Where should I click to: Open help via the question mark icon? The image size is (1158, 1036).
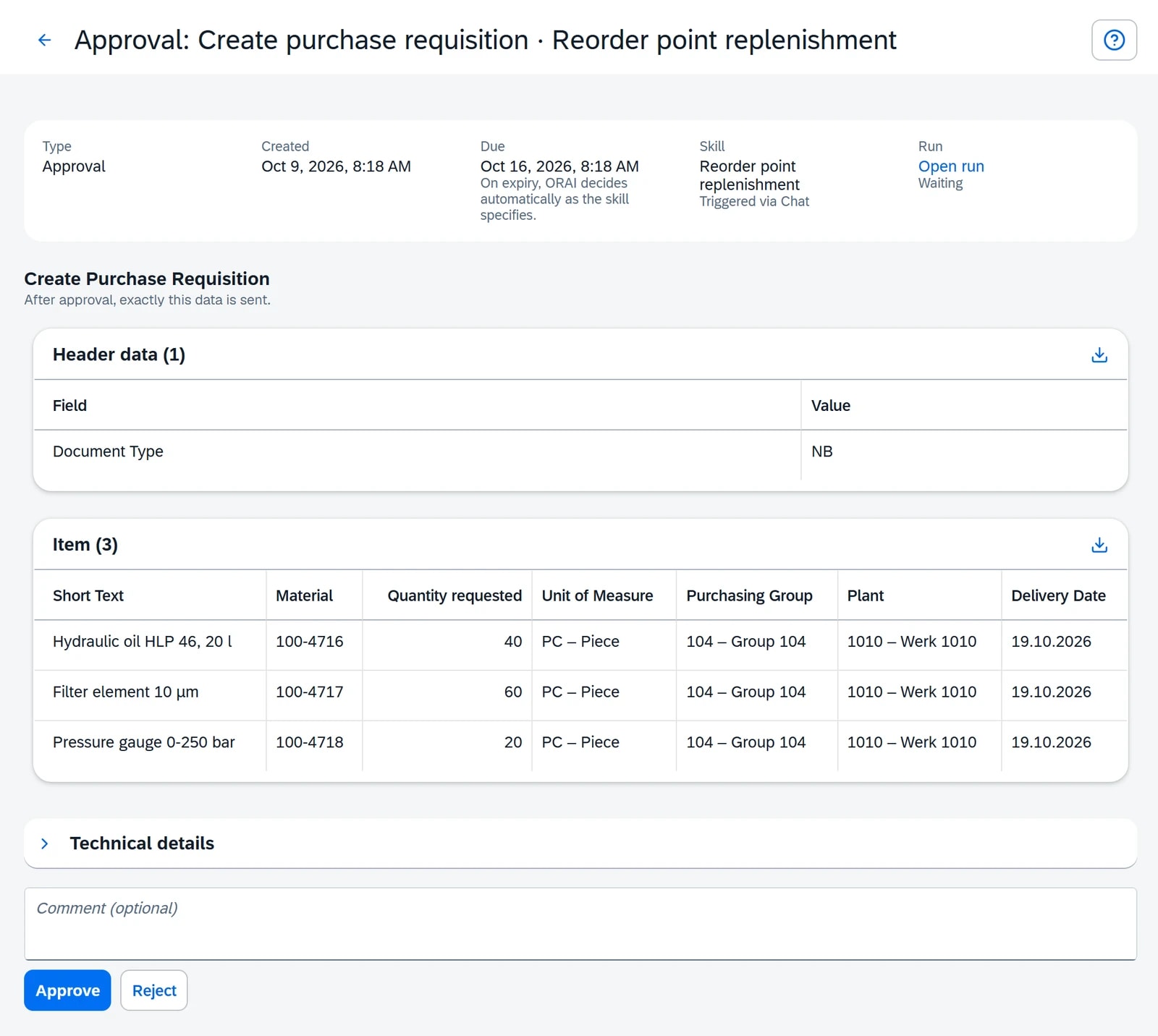(1114, 40)
